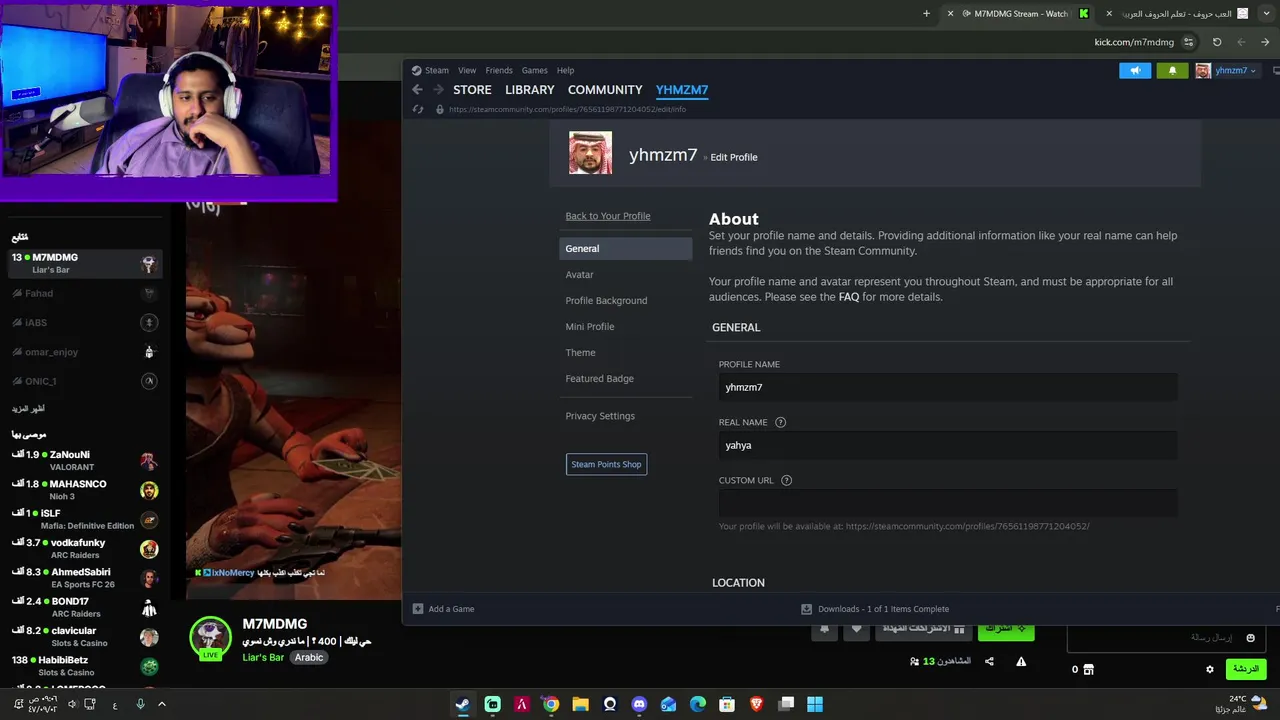Select Theme in the profile edit sidebar
The width and height of the screenshot is (1280, 720).
pyautogui.click(x=580, y=353)
